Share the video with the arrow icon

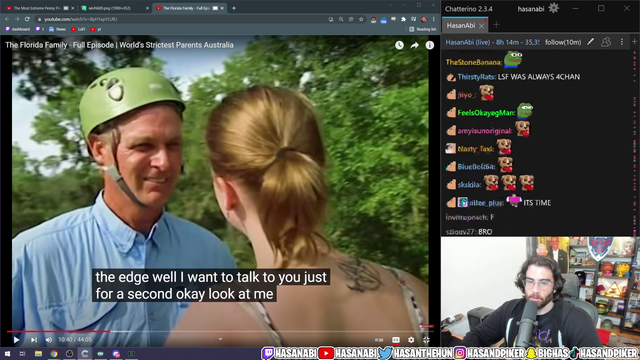tap(414, 45)
